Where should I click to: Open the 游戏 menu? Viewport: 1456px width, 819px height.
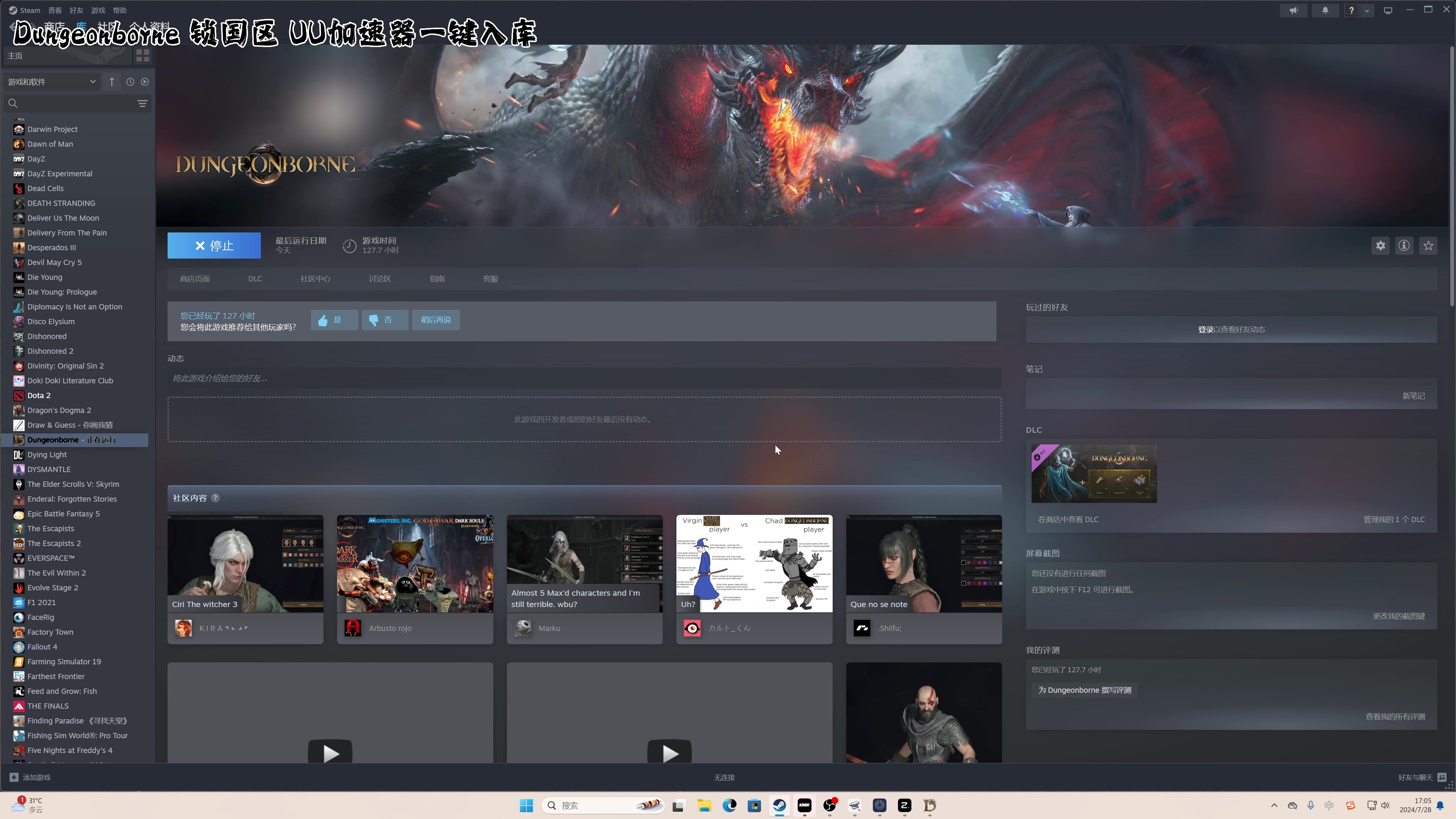click(x=98, y=10)
